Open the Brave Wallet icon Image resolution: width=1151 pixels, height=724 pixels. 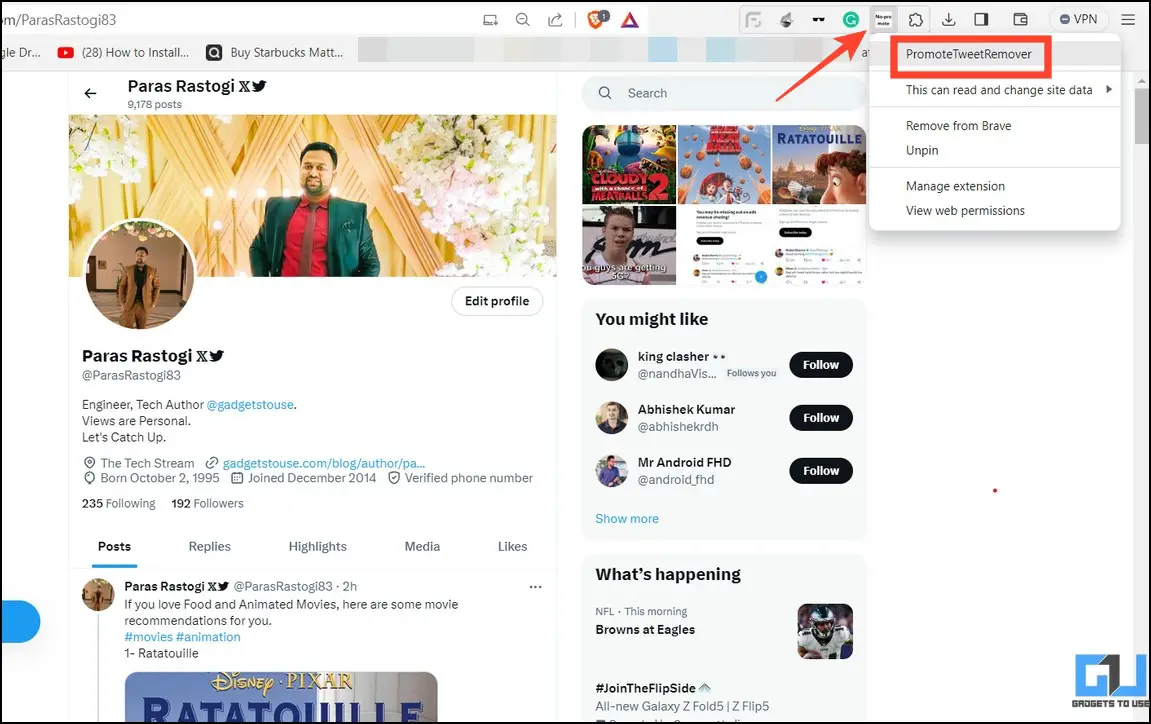click(1020, 20)
